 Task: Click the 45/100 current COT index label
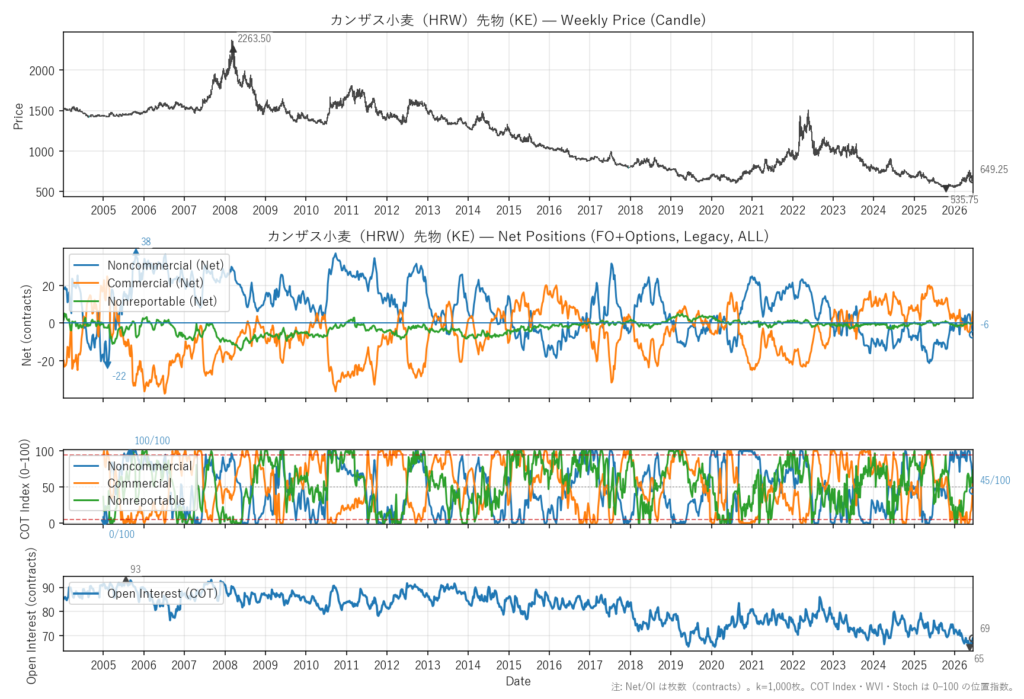pyautogui.click(x=995, y=480)
